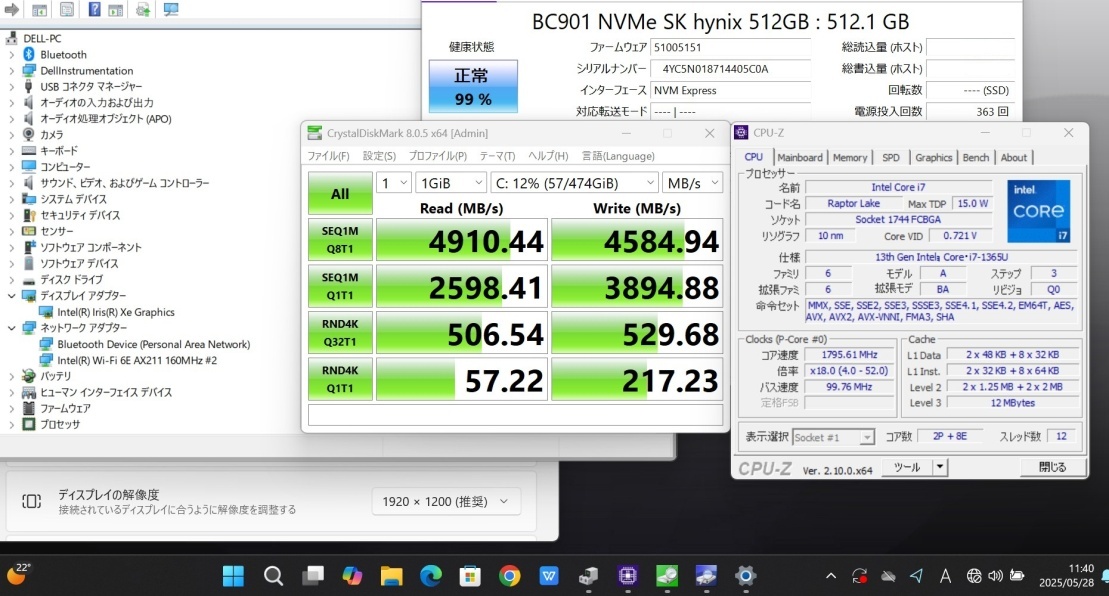Image resolution: width=1109 pixels, height=596 pixels.
Task: Switch to the Mainboard tab in CPU-Z
Action: pyautogui.click(x=800, y=158)
